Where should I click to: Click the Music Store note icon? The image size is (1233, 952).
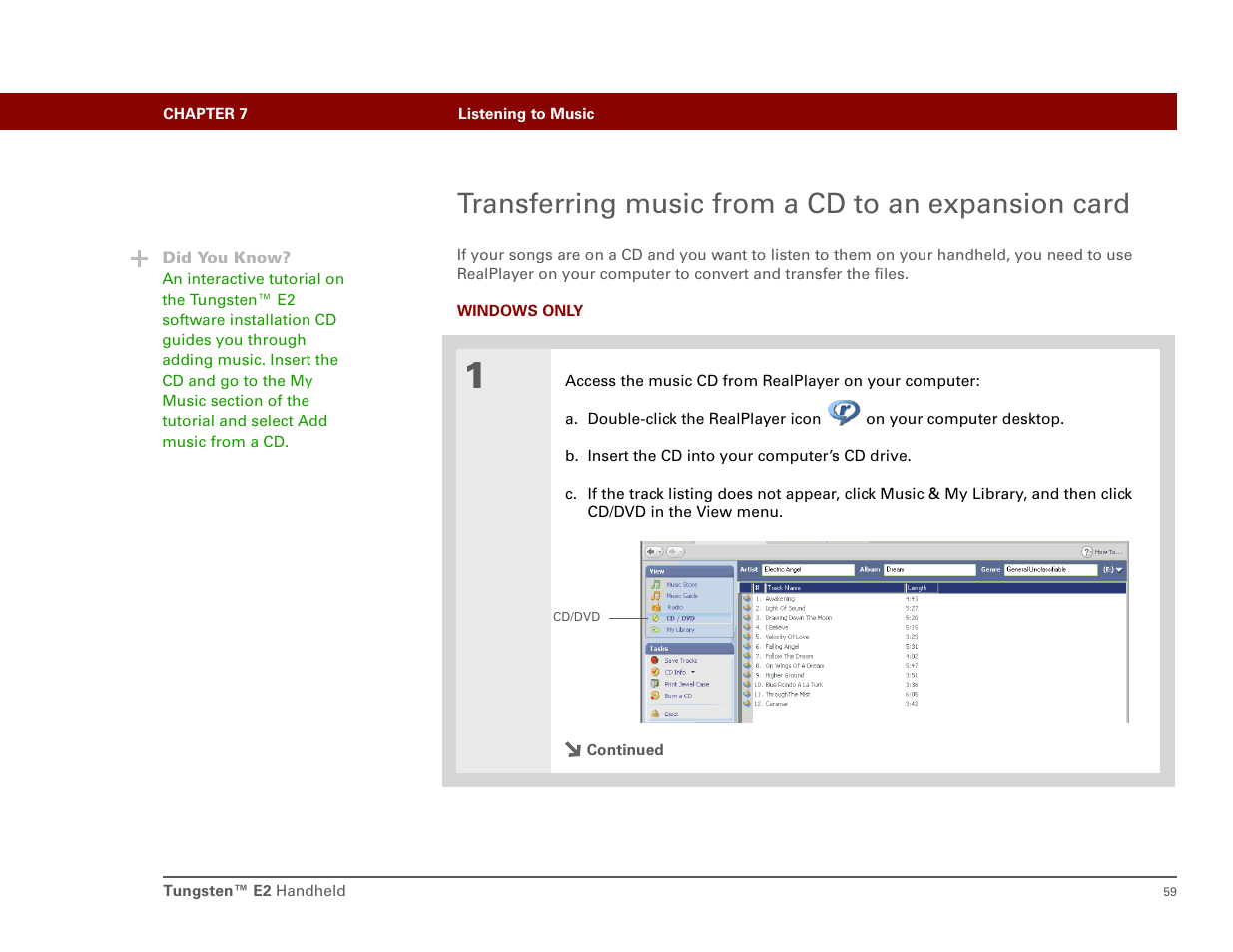pos(656,585)
